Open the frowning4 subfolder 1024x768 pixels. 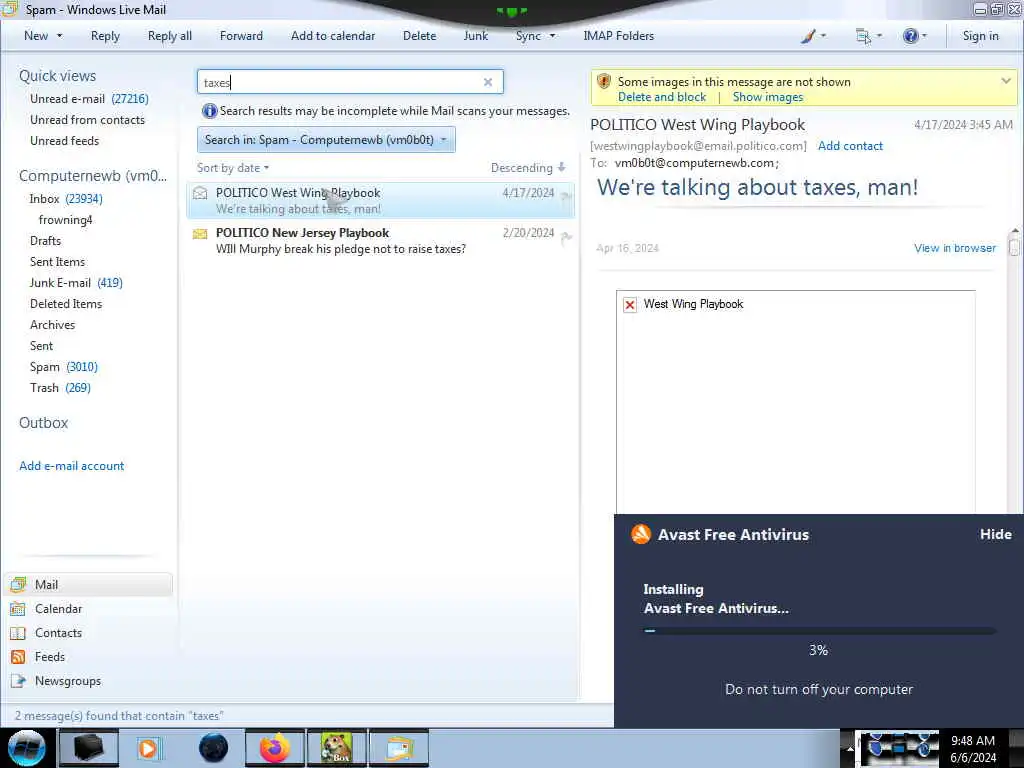pyautogui.click(x=65, y=219)
